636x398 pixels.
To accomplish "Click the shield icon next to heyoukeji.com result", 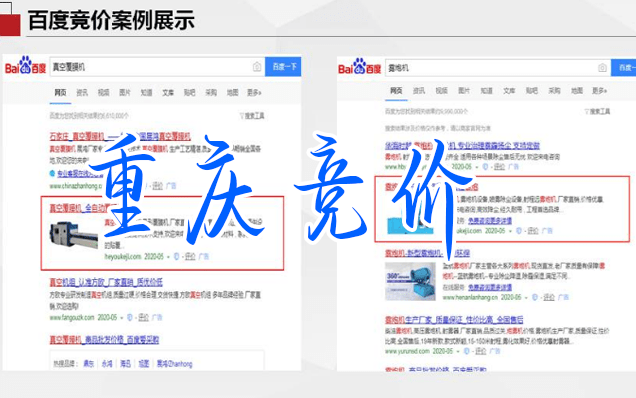I will pyautogui.click(x=176, y=256).
